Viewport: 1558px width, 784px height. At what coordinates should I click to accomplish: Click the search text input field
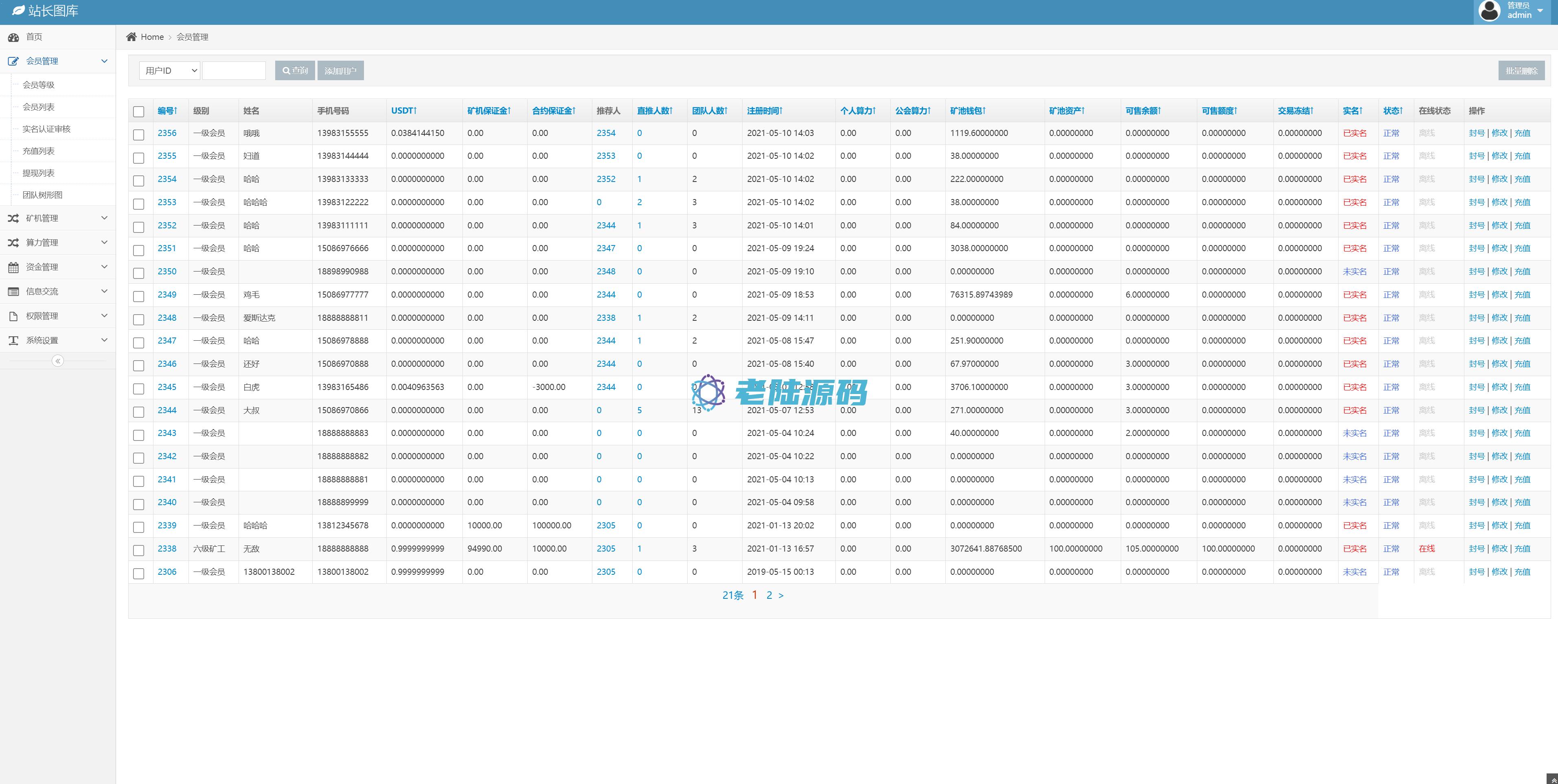234,71
